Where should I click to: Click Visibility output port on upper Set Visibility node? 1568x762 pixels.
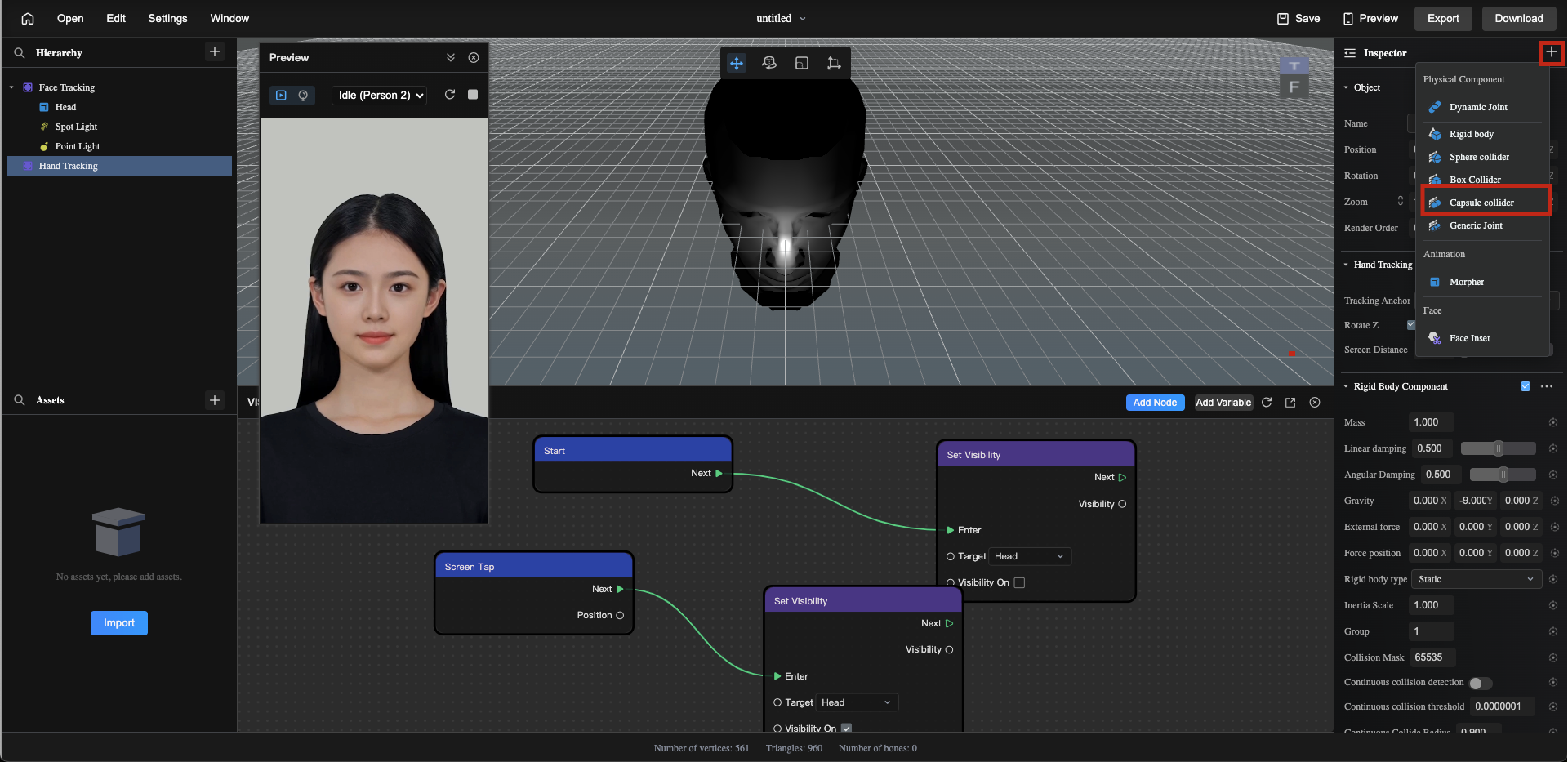point(1122,504)
